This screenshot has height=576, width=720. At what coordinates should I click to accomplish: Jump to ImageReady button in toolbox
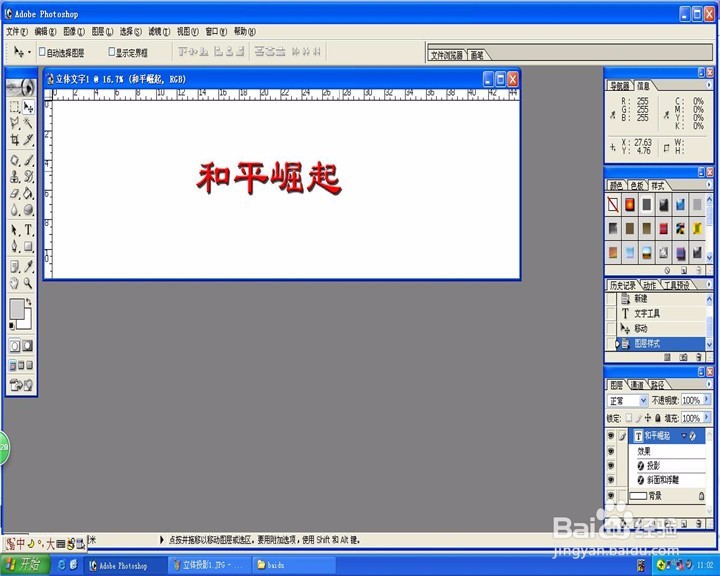pyautogui.click(x=21, y=385)
